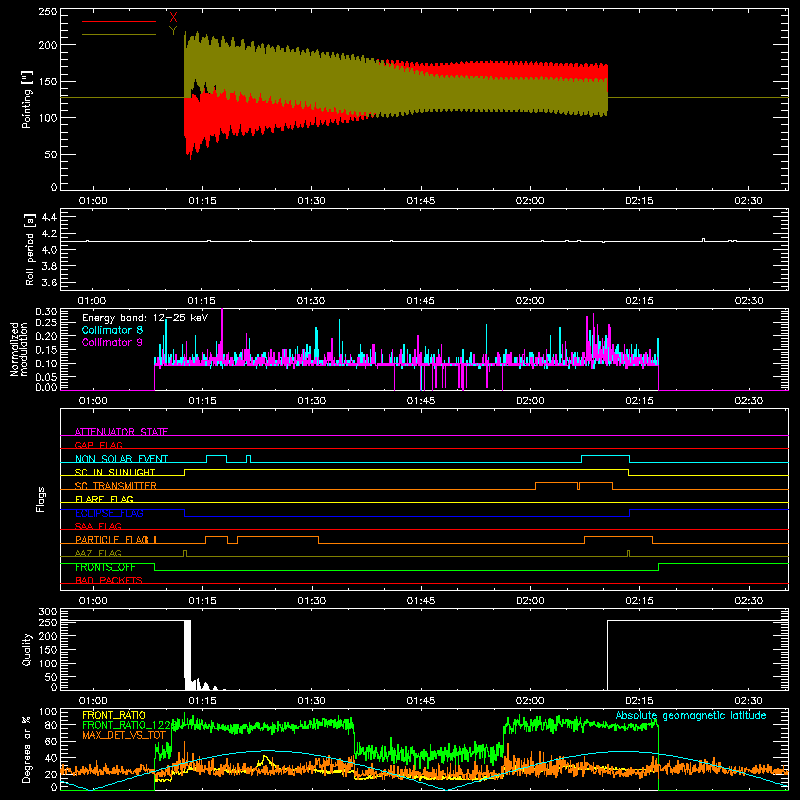Select the Energy band: 12-25 keV label
Image resolution: width=800 pixels, height=800 pixels.
[145, 318]
